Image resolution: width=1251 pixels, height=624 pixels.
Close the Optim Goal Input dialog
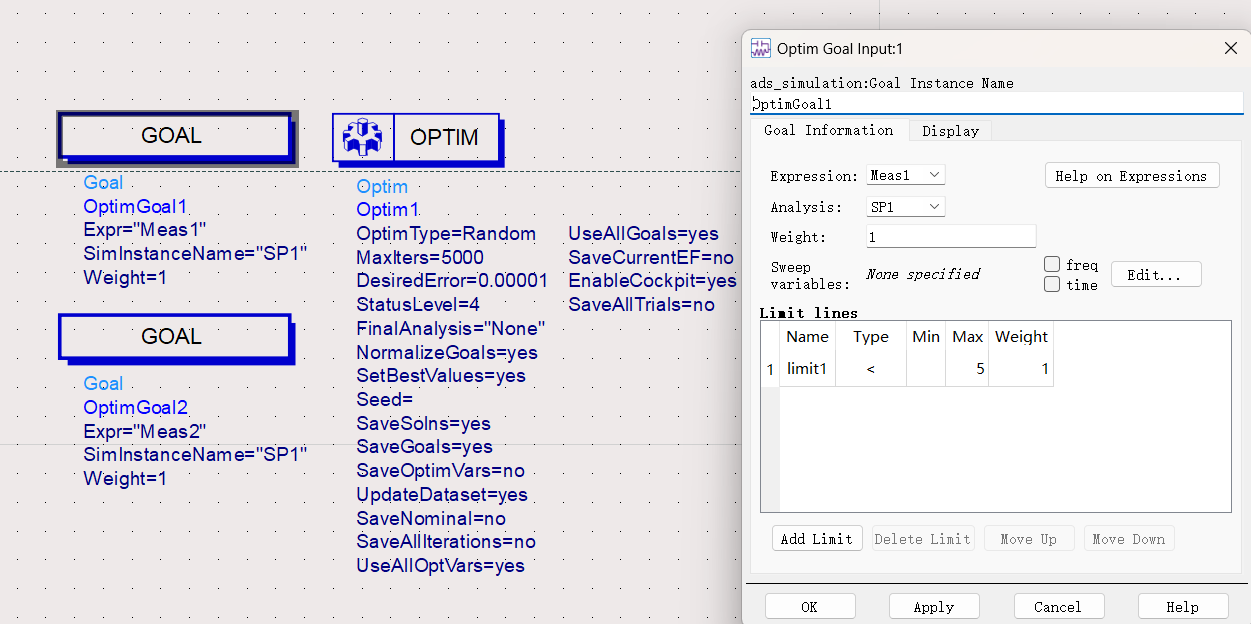pyautogui.click(x=1231, y=48)
